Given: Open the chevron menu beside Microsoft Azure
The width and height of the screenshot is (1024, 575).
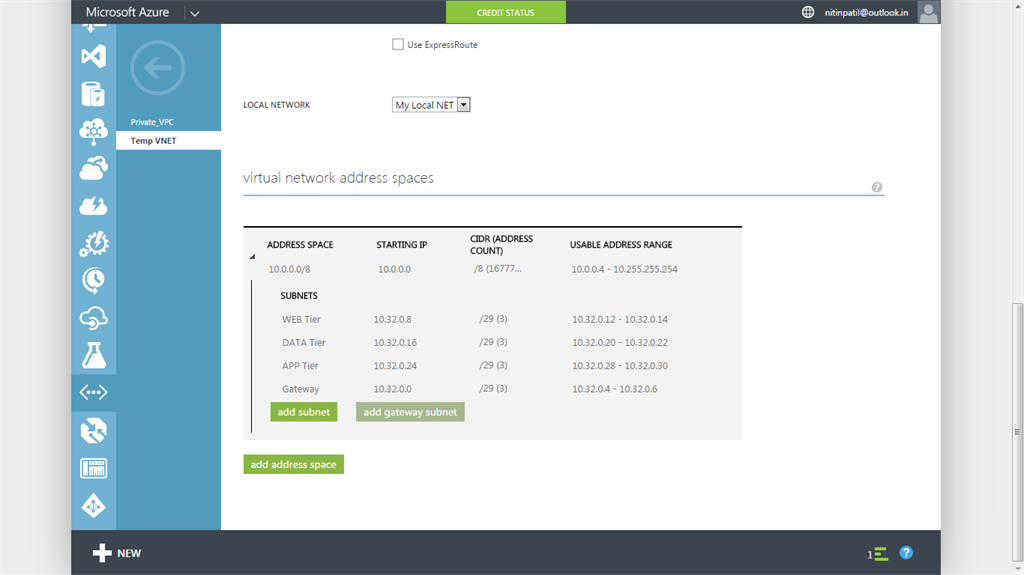Looking at the screenshot, I should click(195, 13).
